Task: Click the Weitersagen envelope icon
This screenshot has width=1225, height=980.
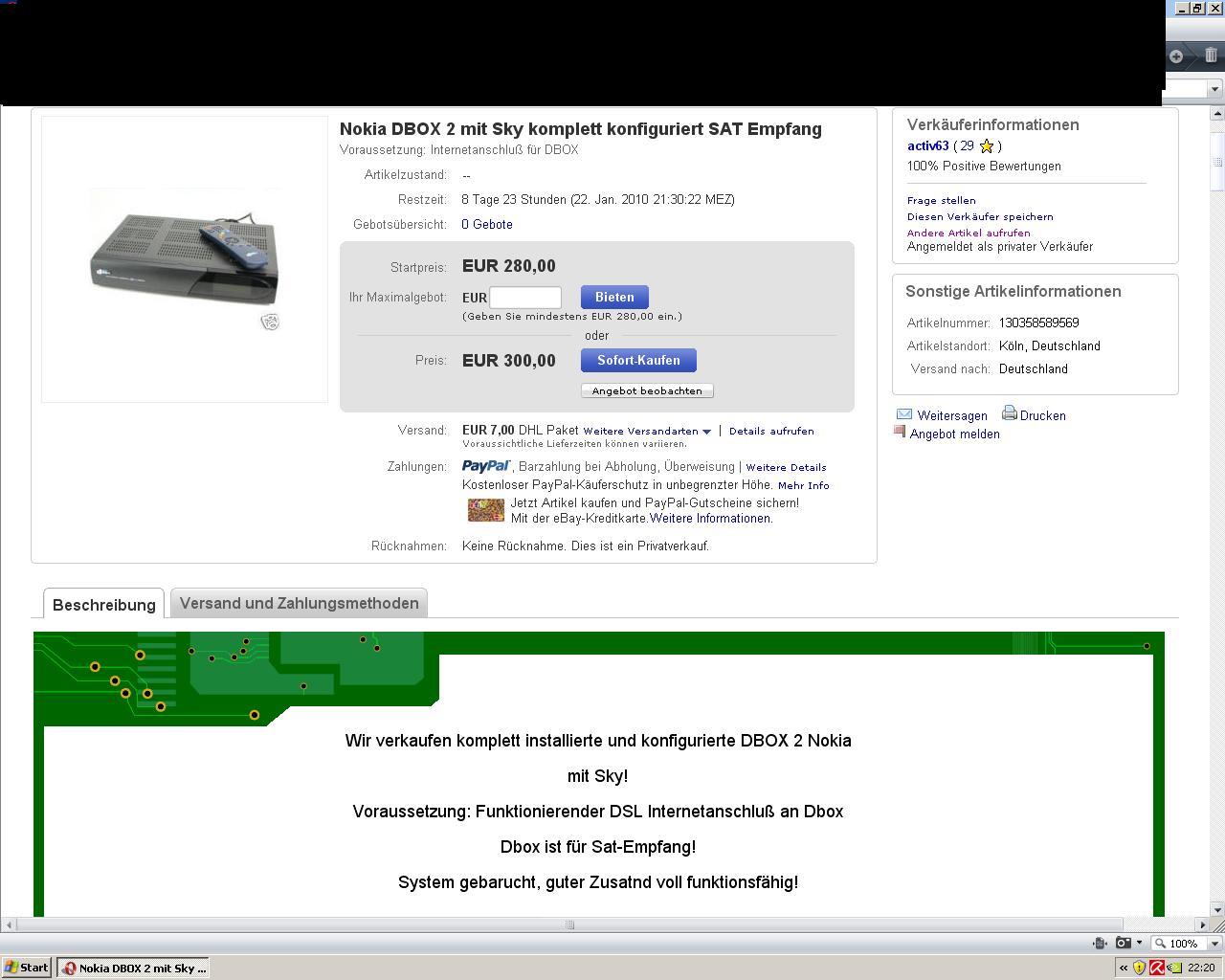Action: 904,414
